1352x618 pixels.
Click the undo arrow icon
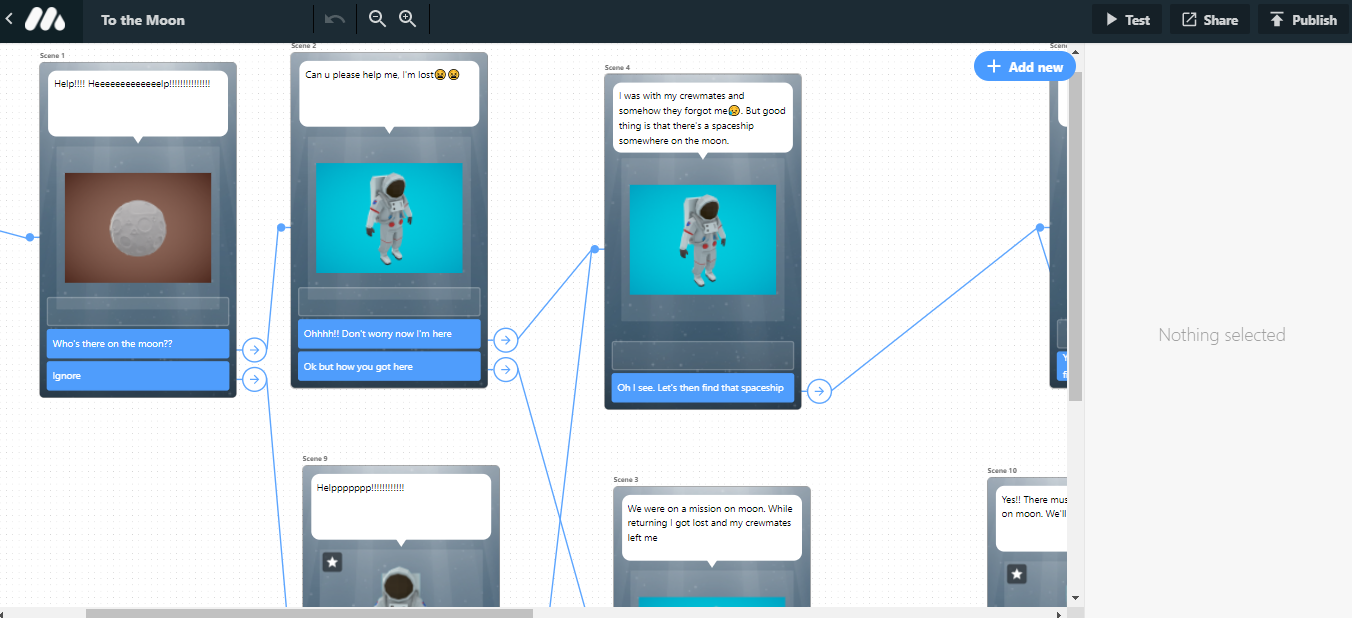pos(336,19)
